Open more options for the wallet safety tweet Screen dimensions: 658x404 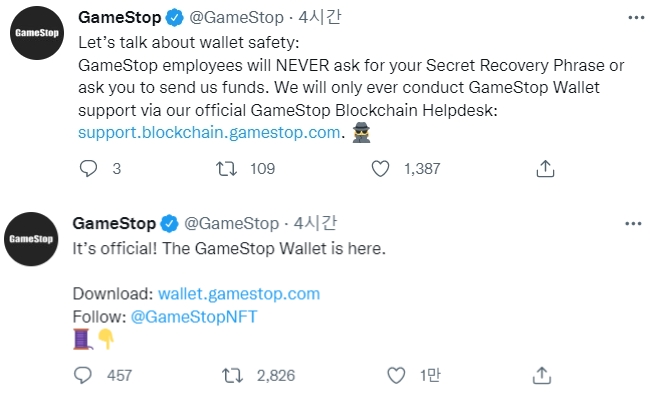(637, 18)
